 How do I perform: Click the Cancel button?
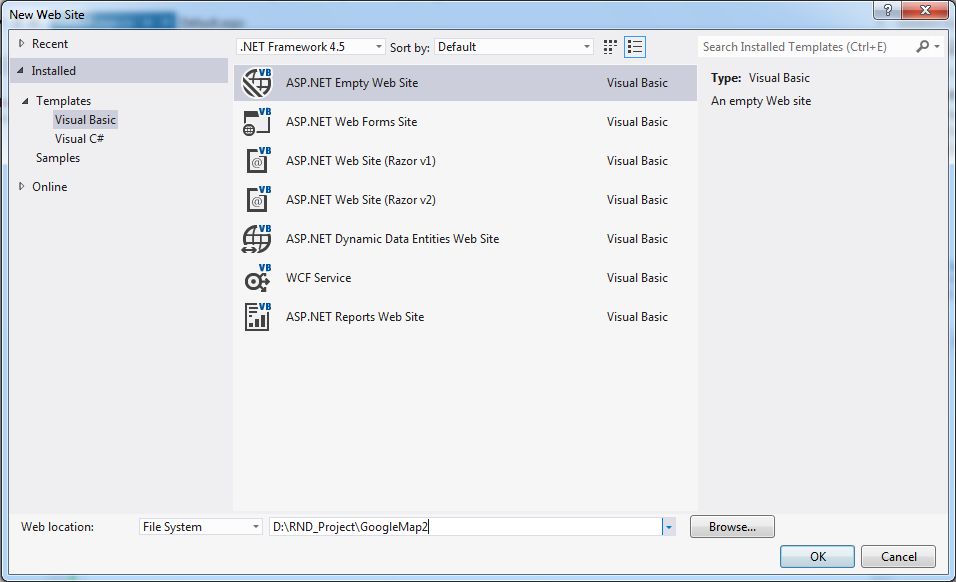(898, 556)
